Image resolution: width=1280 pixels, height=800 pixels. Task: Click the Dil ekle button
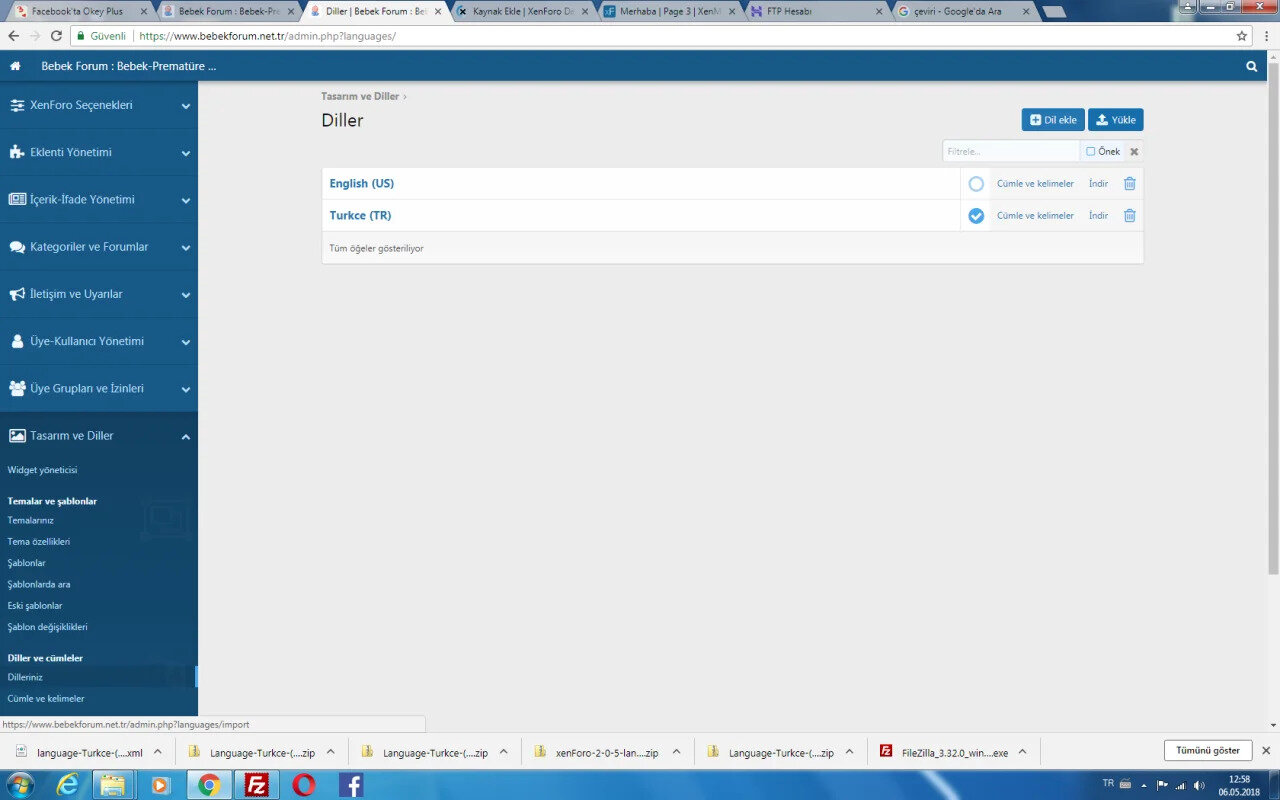coord(1053,120)
